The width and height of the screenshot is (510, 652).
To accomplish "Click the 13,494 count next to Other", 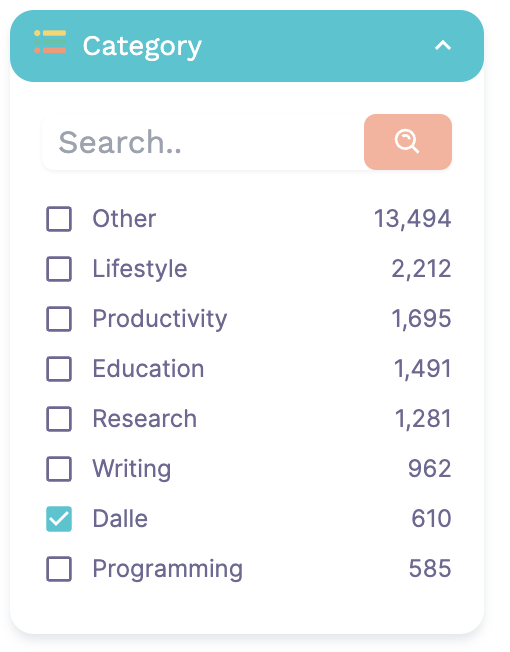I will coord(412,219).
